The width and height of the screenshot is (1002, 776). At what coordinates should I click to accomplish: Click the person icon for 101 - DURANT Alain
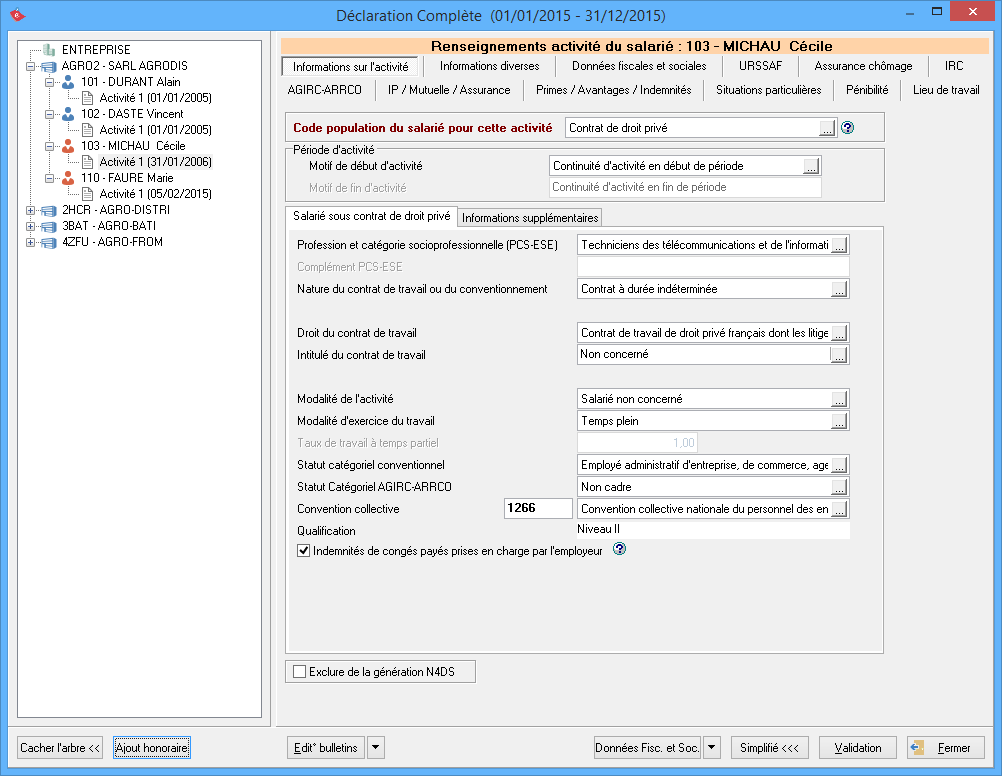pos(68,82)
